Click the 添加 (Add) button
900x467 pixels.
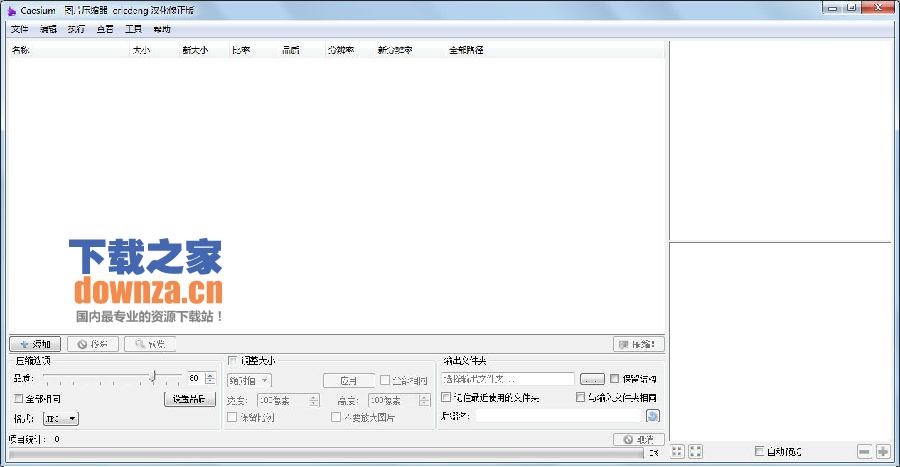click(x=35, y=344)
